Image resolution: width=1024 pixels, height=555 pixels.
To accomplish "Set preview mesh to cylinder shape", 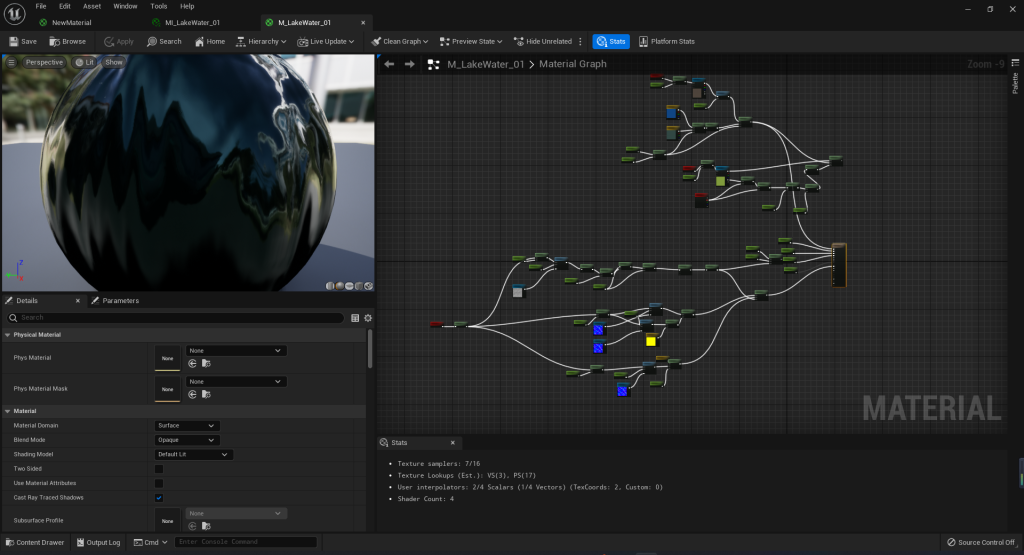I will [x=330, y=286].
